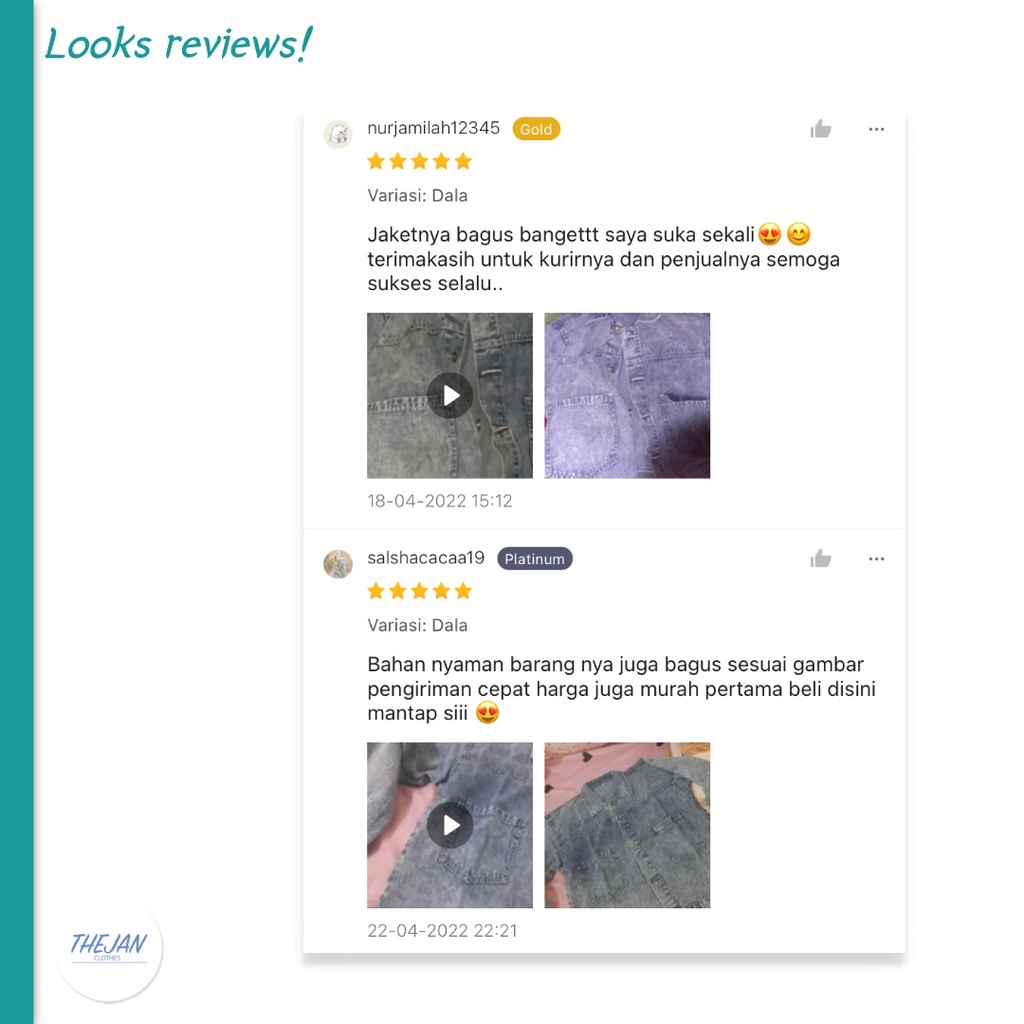This screenshot has width=1024, height=1024.
Task: Click the five-star rating of first review
Action: [419, 161]
